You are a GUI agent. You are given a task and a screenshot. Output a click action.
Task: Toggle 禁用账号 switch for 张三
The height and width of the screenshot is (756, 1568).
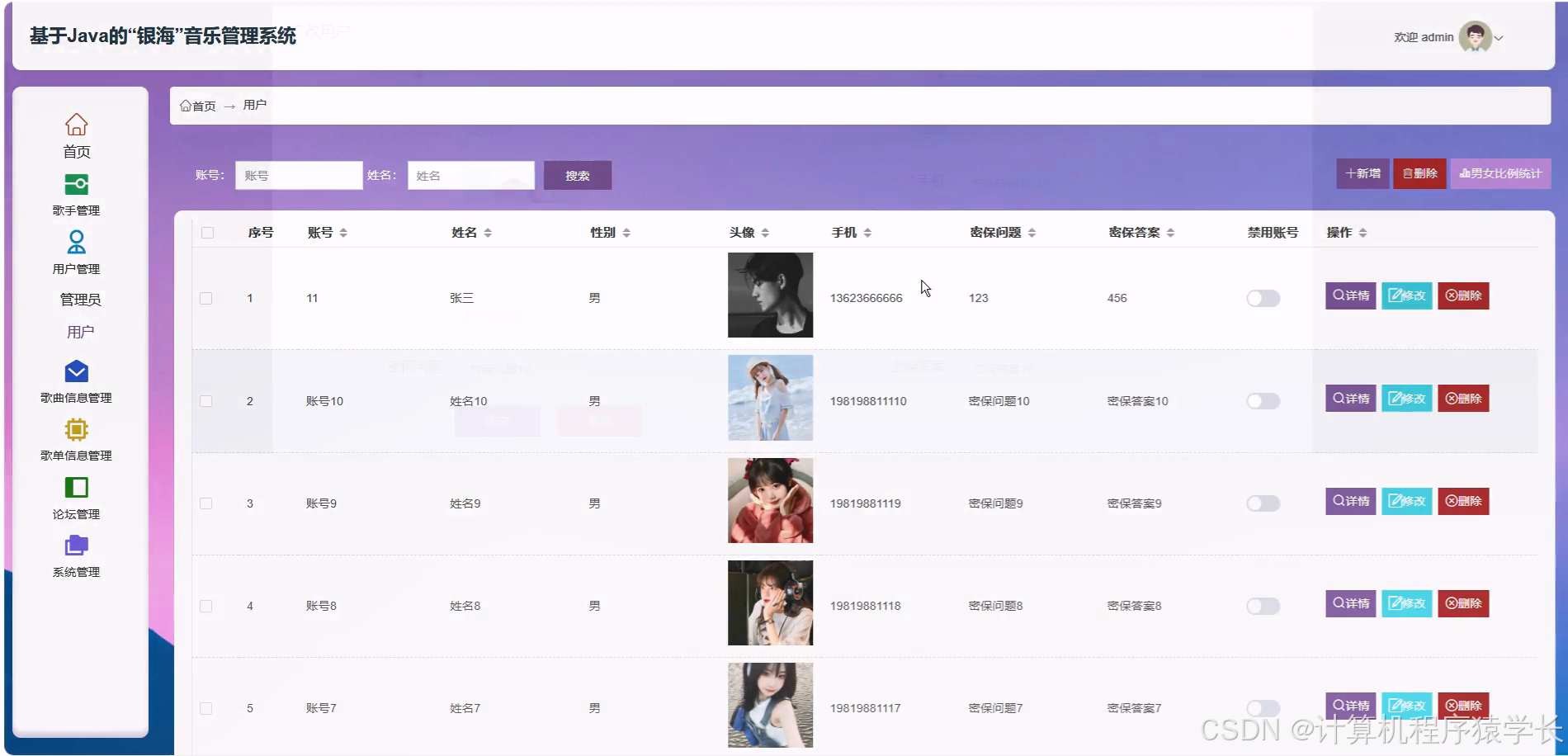point(1262,298)
